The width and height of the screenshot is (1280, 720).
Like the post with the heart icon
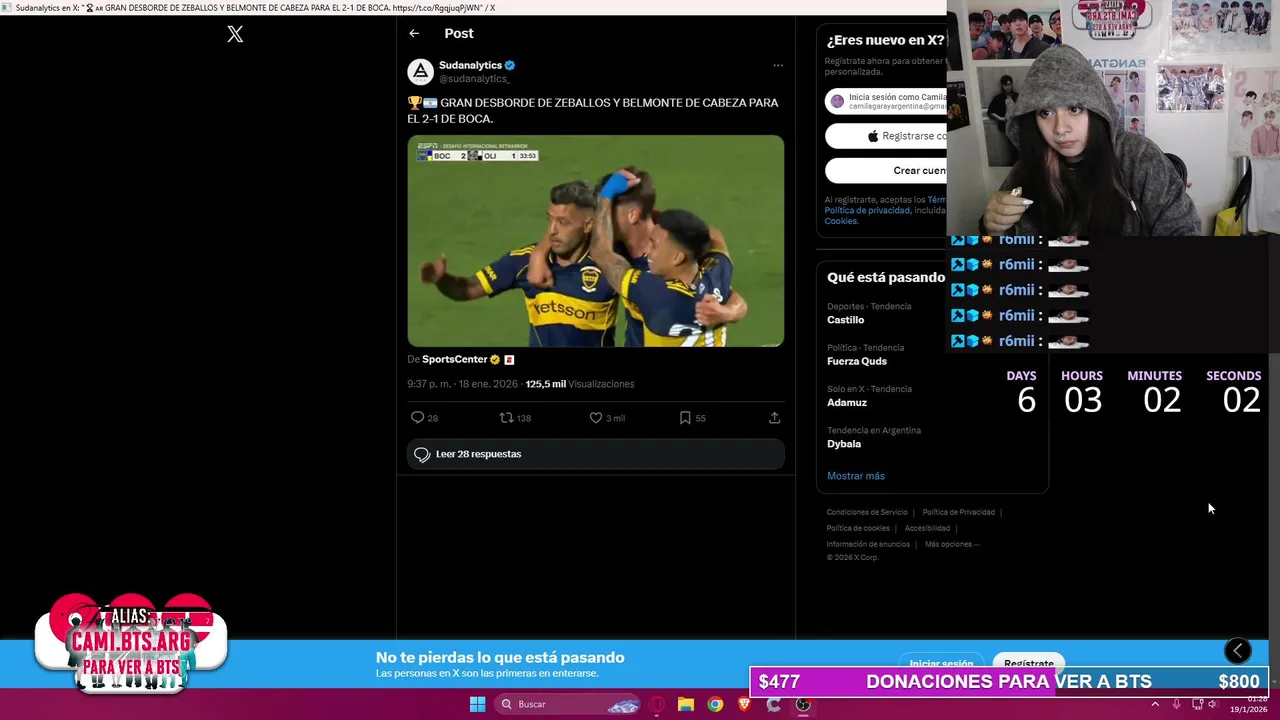pyautogui.click(x=596, y=418)
